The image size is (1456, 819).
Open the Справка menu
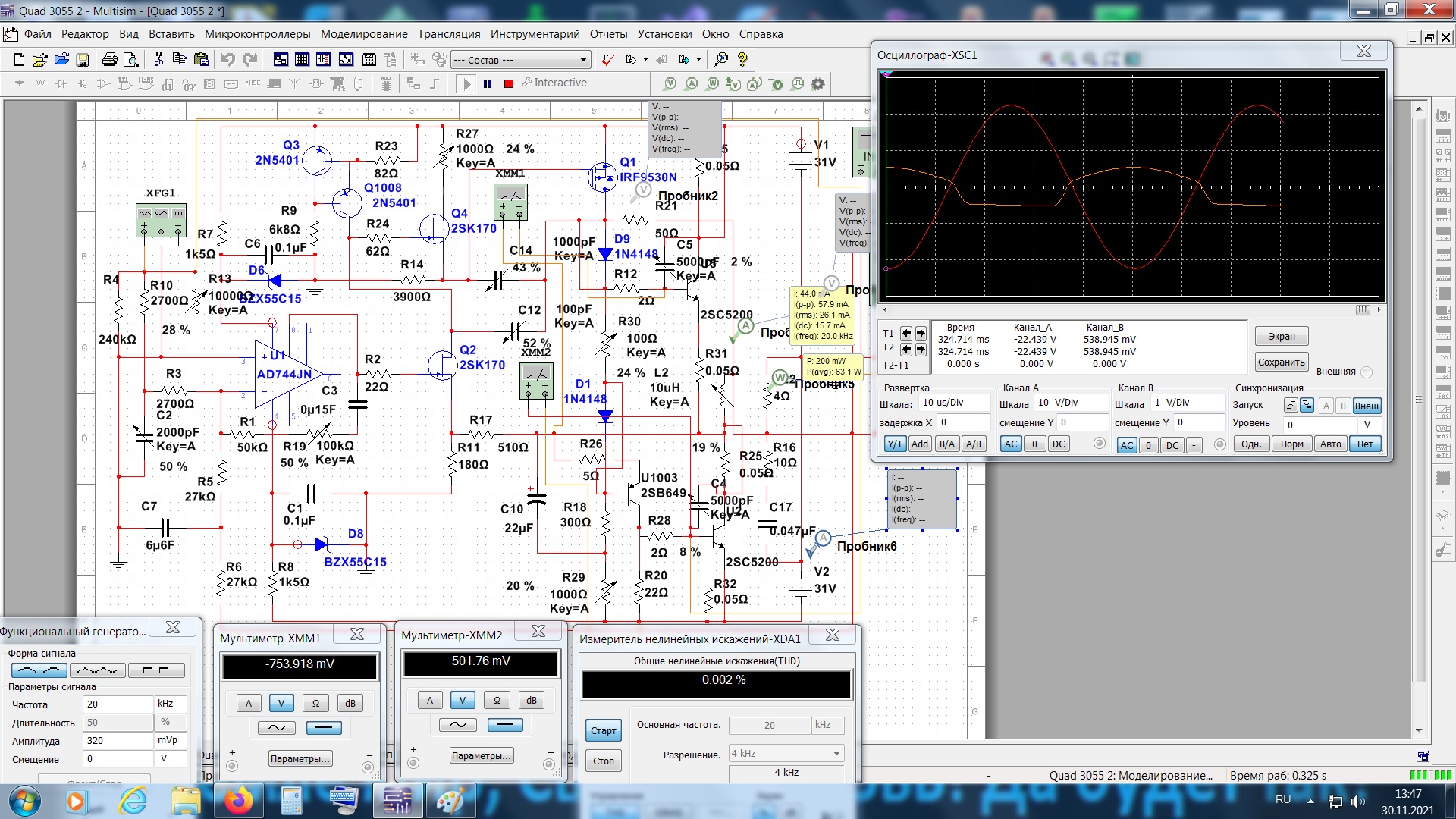761,34
